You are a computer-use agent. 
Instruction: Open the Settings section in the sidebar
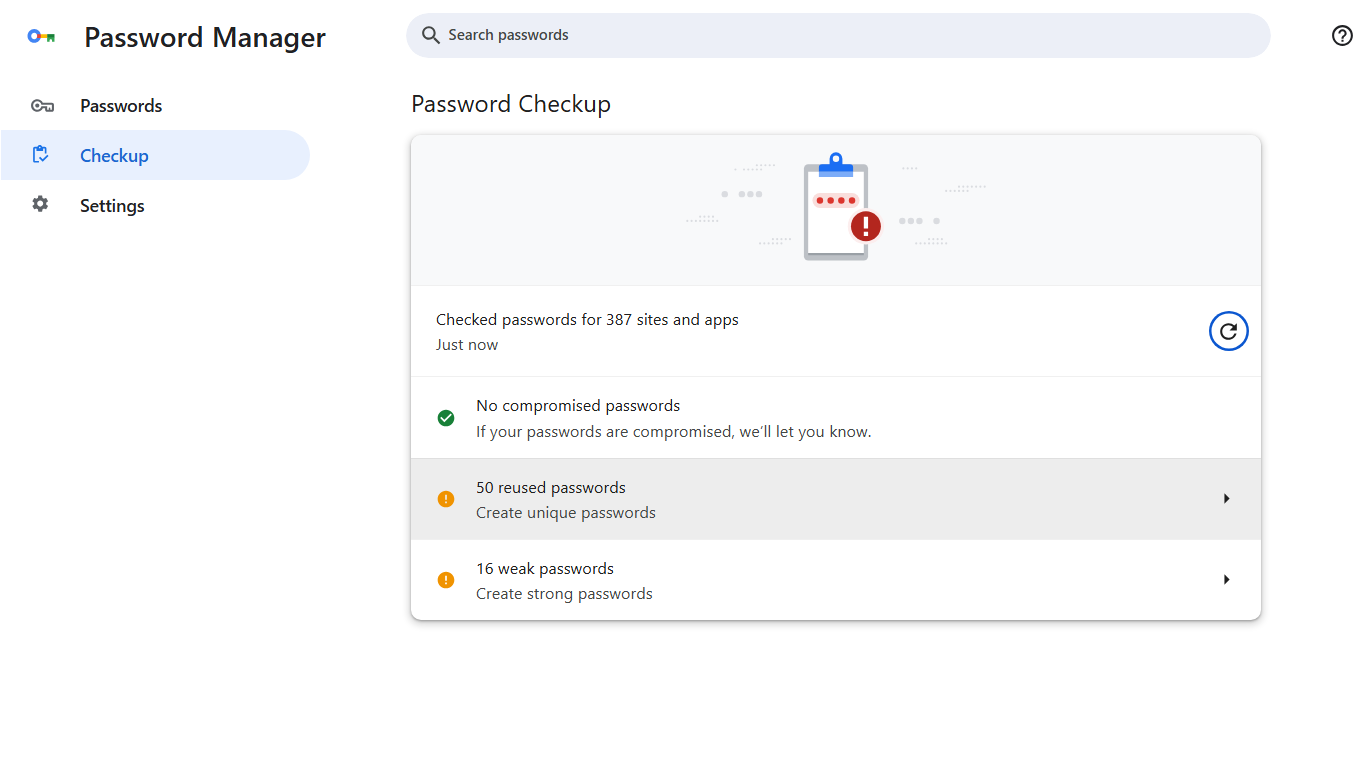coord(112,204)
